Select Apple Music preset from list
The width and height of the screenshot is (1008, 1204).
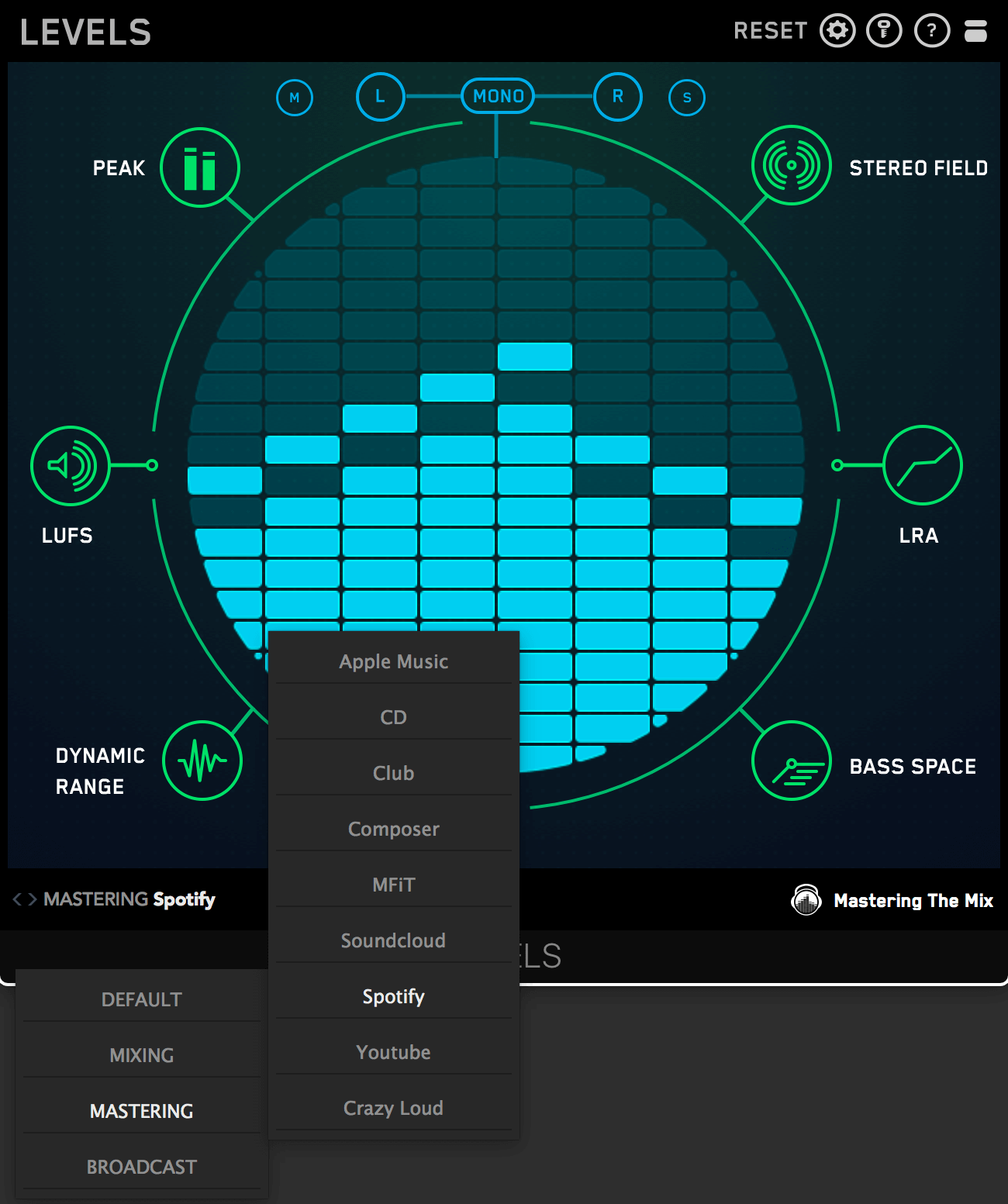click(393, 661)
